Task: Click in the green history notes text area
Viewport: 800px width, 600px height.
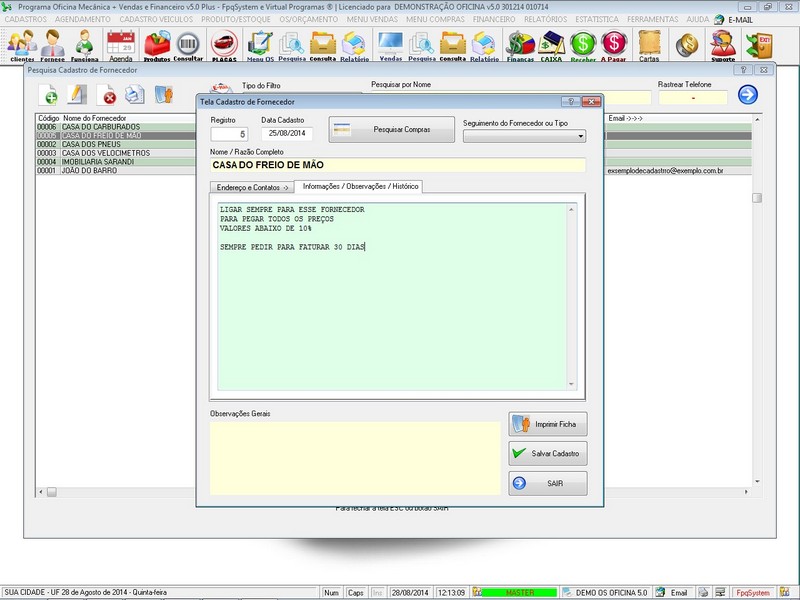Action: 392,296
